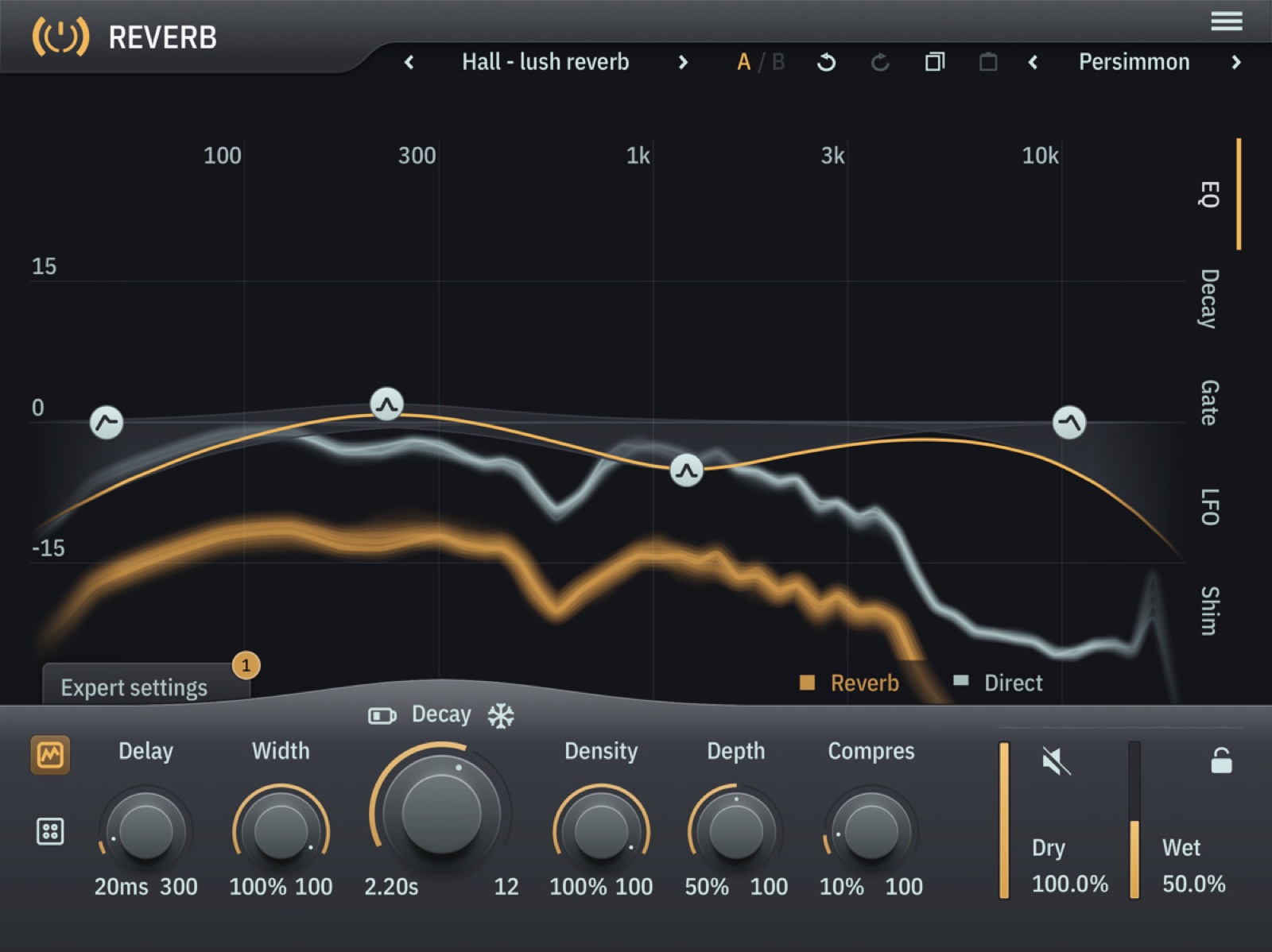
Task: Switch to the Decay tab
Action: 1209,299
